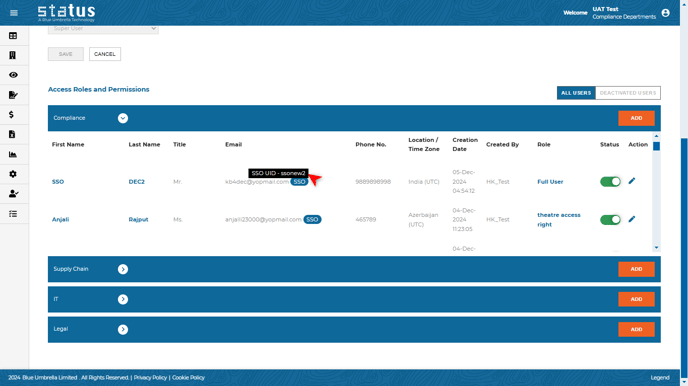The height and width of the screenshot is (386, 688).
Task: Expand the Legal section
Action: [123, 329]
